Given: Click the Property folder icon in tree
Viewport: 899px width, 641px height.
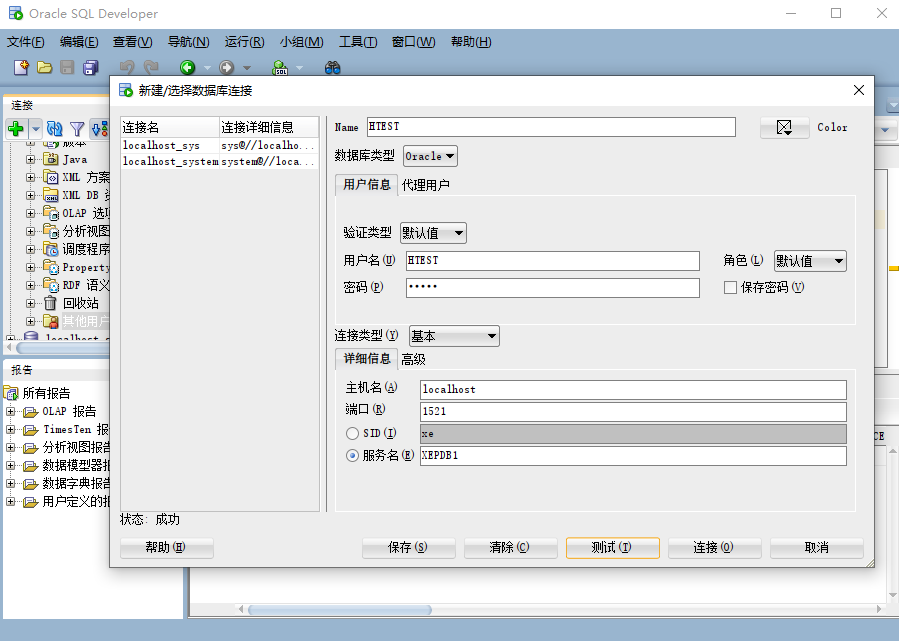Looking at the screenshot, I should [51, 267].
